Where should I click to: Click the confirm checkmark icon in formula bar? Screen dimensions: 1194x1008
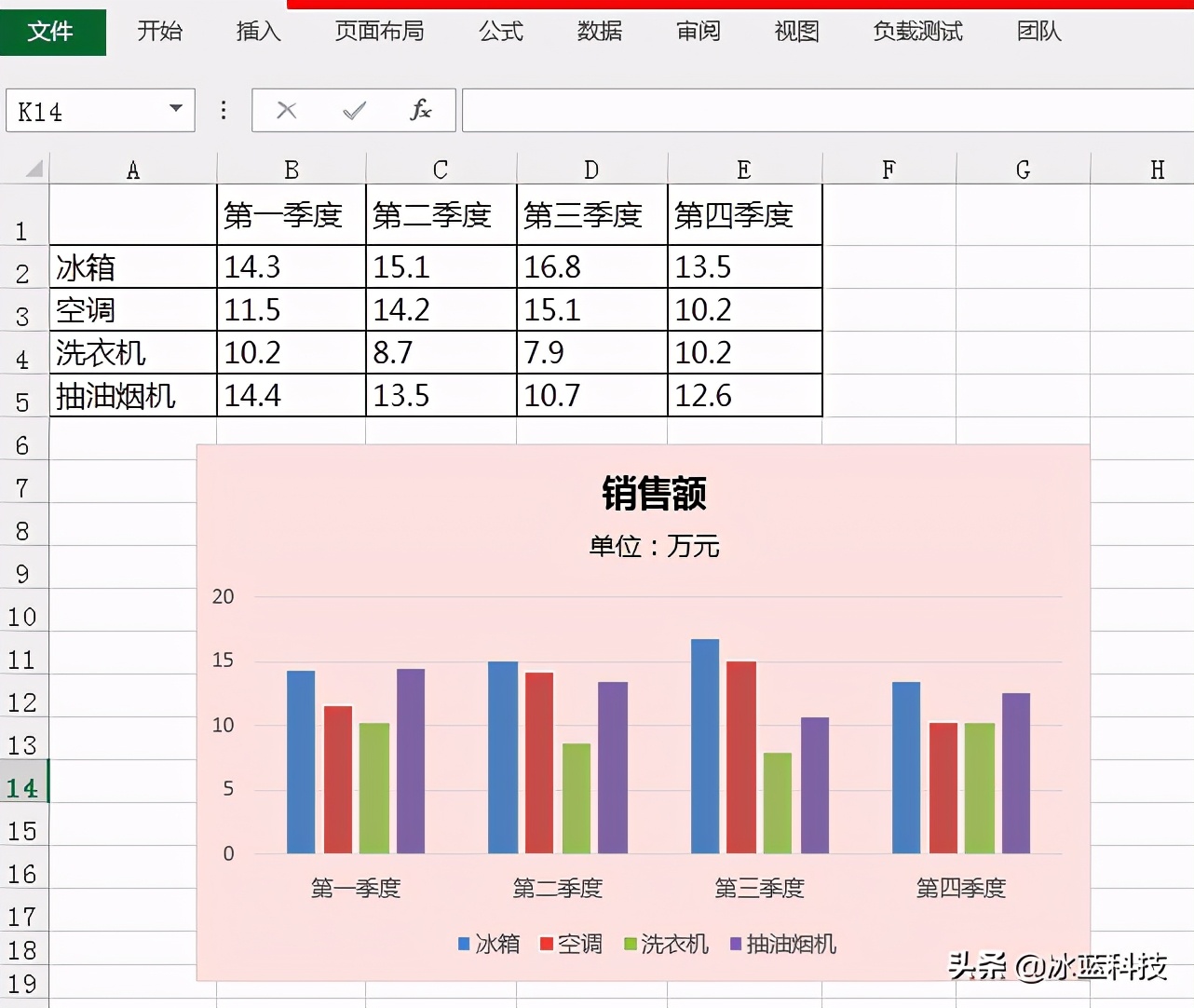point(354,111)
